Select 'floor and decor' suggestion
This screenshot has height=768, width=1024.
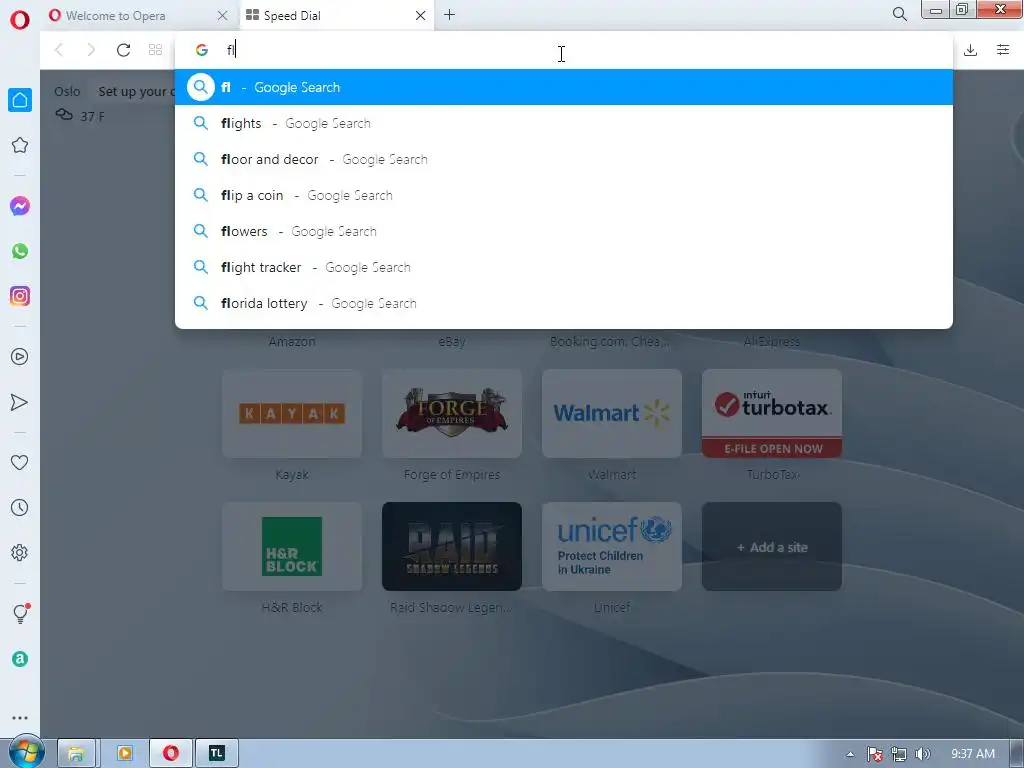(x=564, y=159)
